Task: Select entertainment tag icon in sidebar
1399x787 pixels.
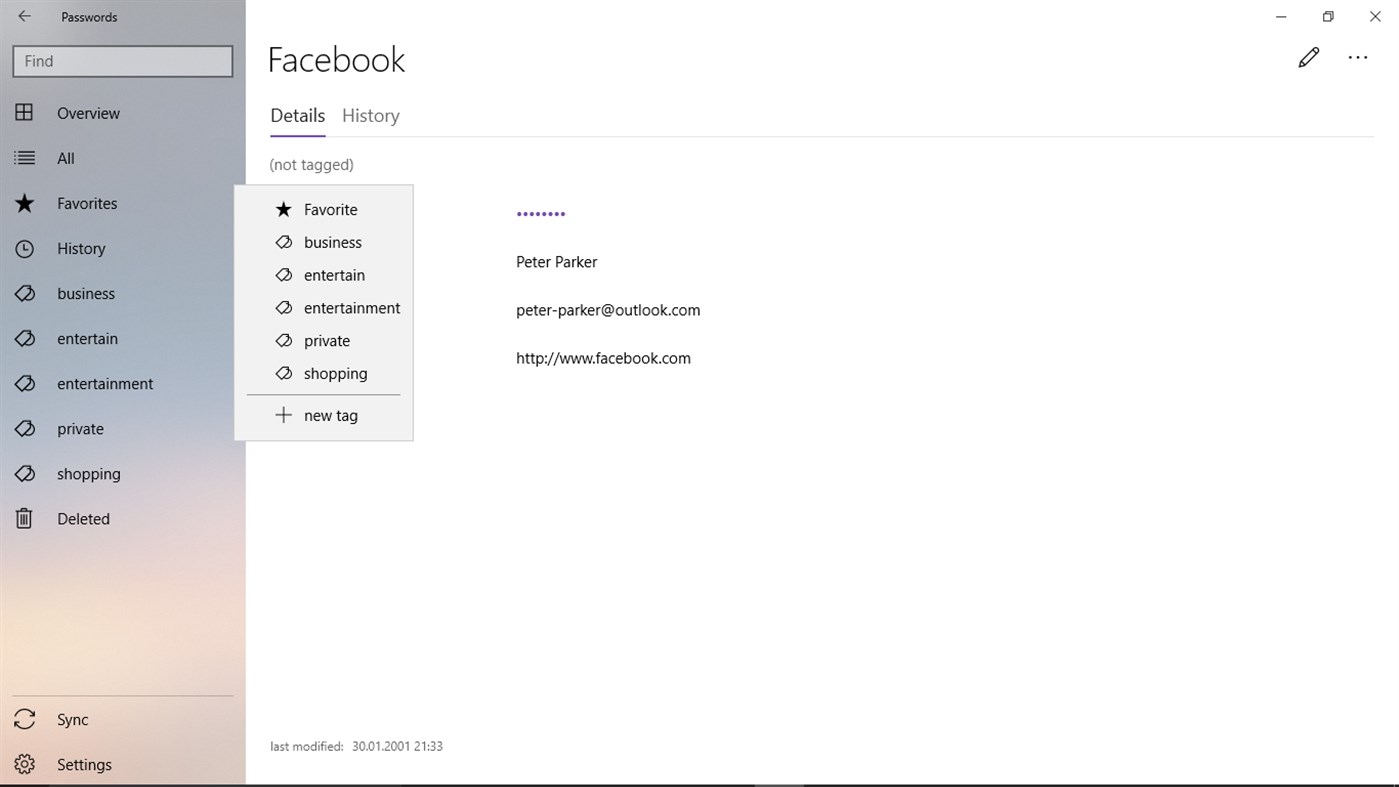Action: coord(24,383)
